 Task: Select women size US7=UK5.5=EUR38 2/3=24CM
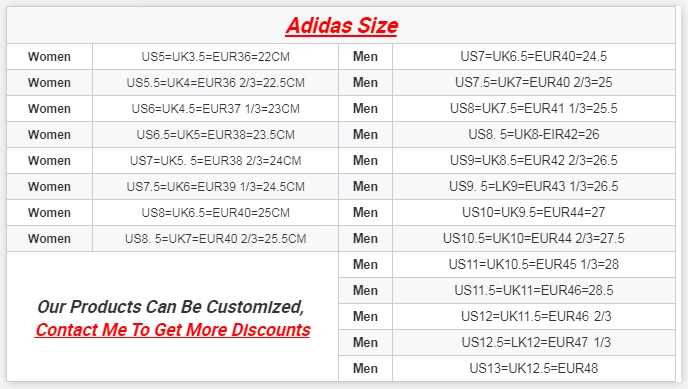point(215,161)
